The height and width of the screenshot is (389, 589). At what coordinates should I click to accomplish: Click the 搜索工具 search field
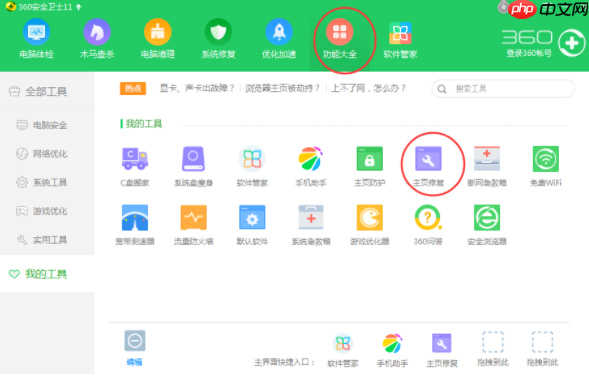point(503,89)
